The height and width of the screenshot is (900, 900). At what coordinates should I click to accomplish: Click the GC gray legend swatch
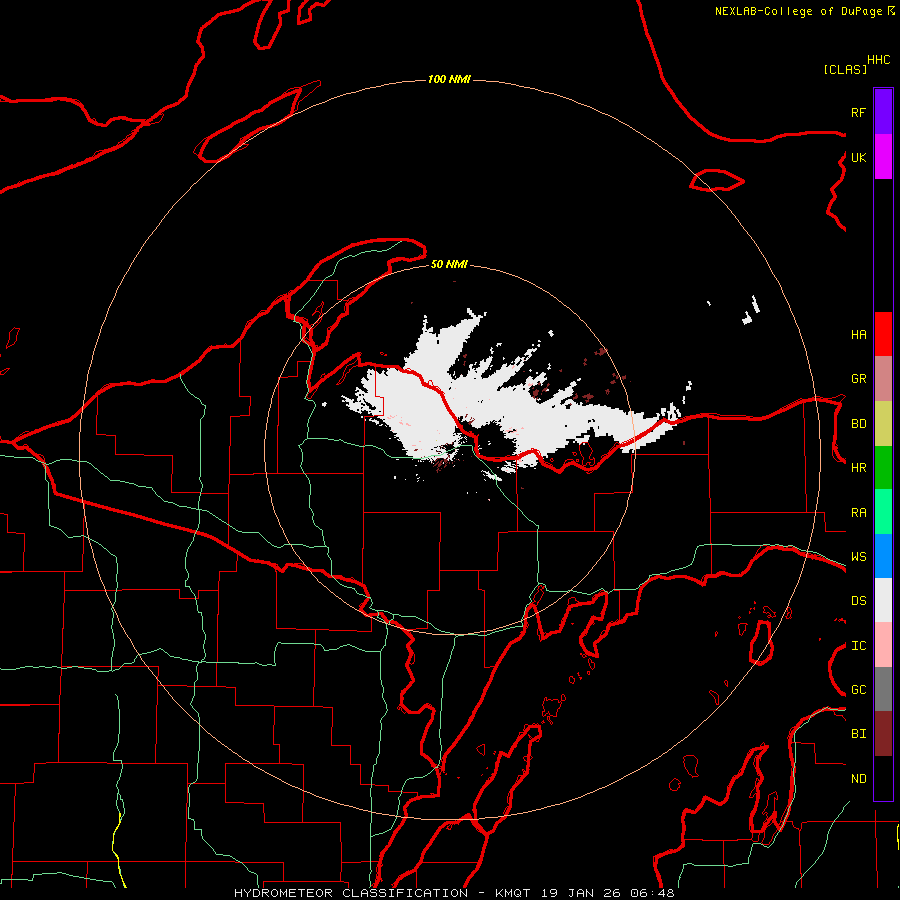[883, 689]
